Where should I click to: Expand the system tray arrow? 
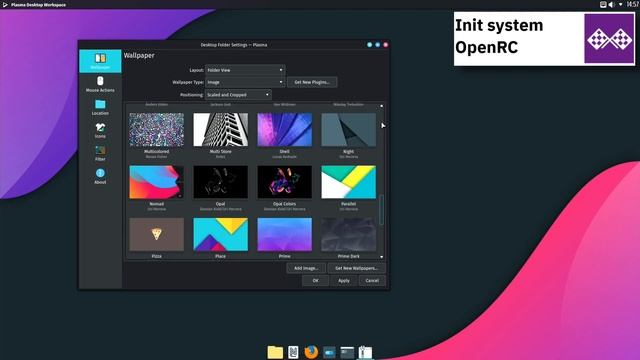620,4
